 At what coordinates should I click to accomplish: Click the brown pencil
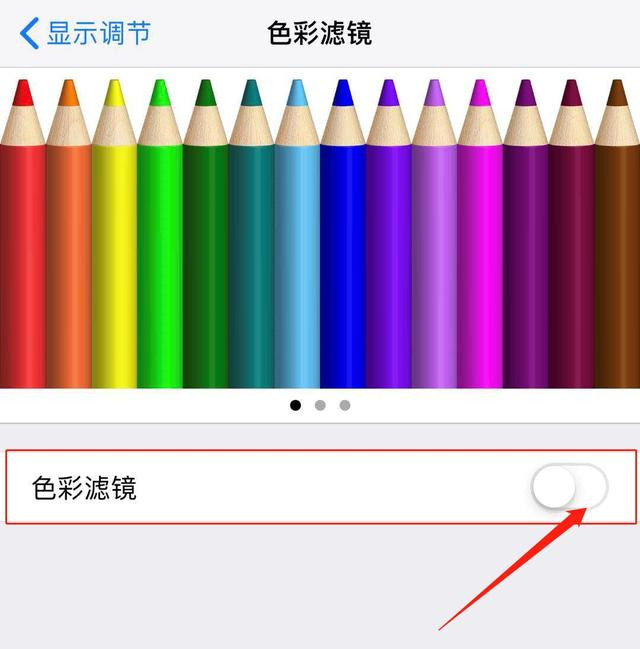617,234
